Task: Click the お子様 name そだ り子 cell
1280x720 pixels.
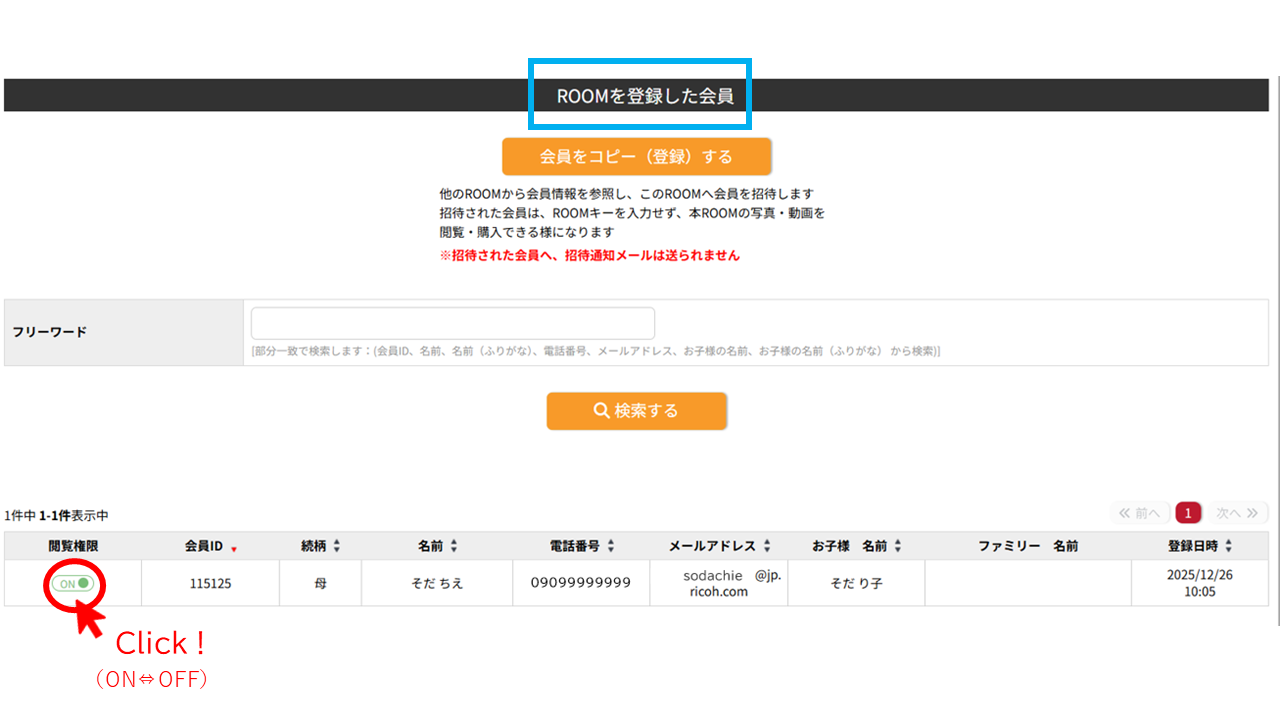Action: (x=855, y=584)
